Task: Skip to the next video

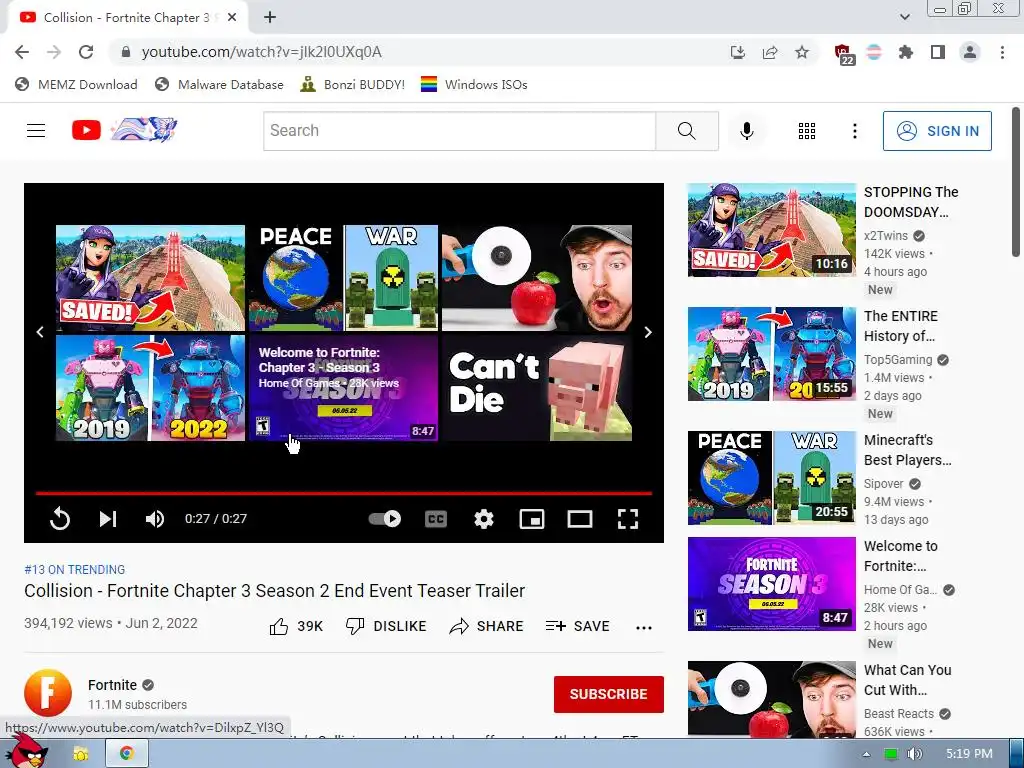Action: [x=108, y=519]
